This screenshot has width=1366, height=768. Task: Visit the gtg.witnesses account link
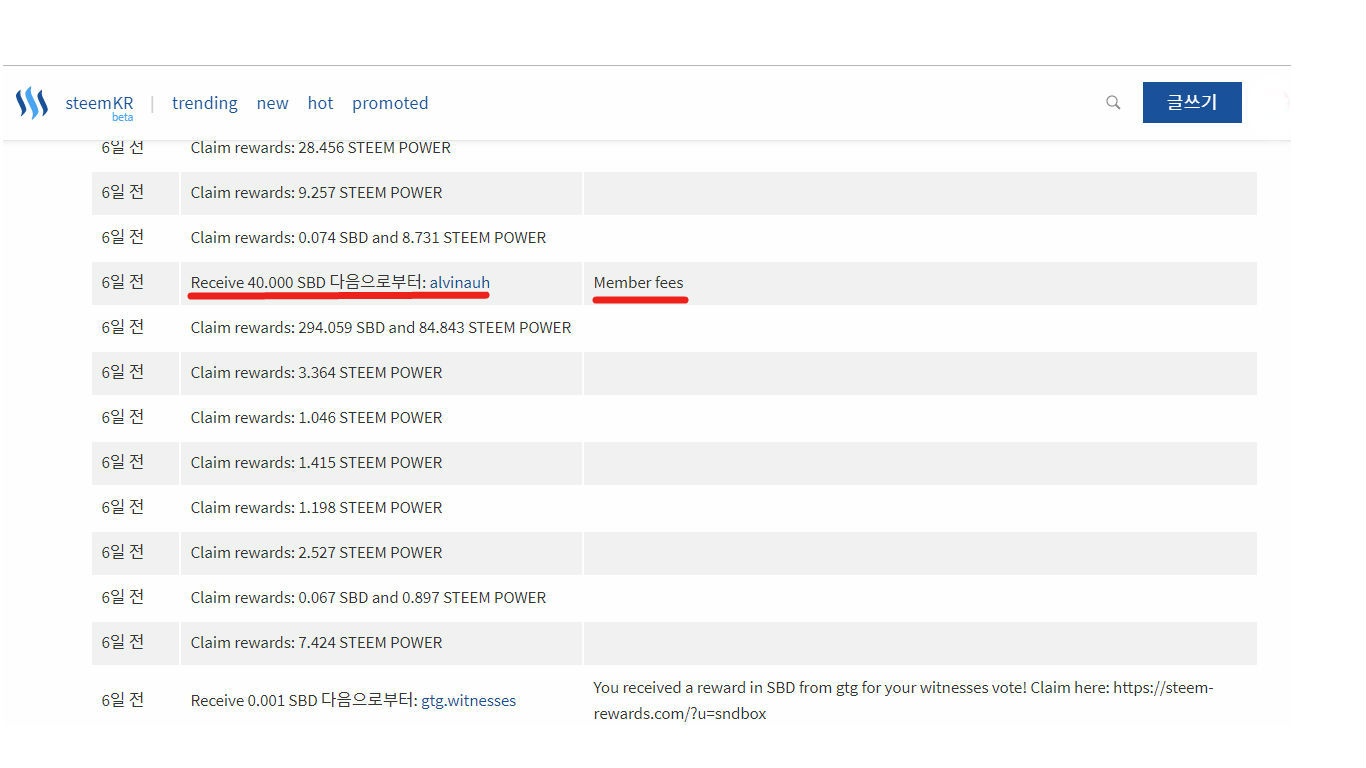click(469, 701)
